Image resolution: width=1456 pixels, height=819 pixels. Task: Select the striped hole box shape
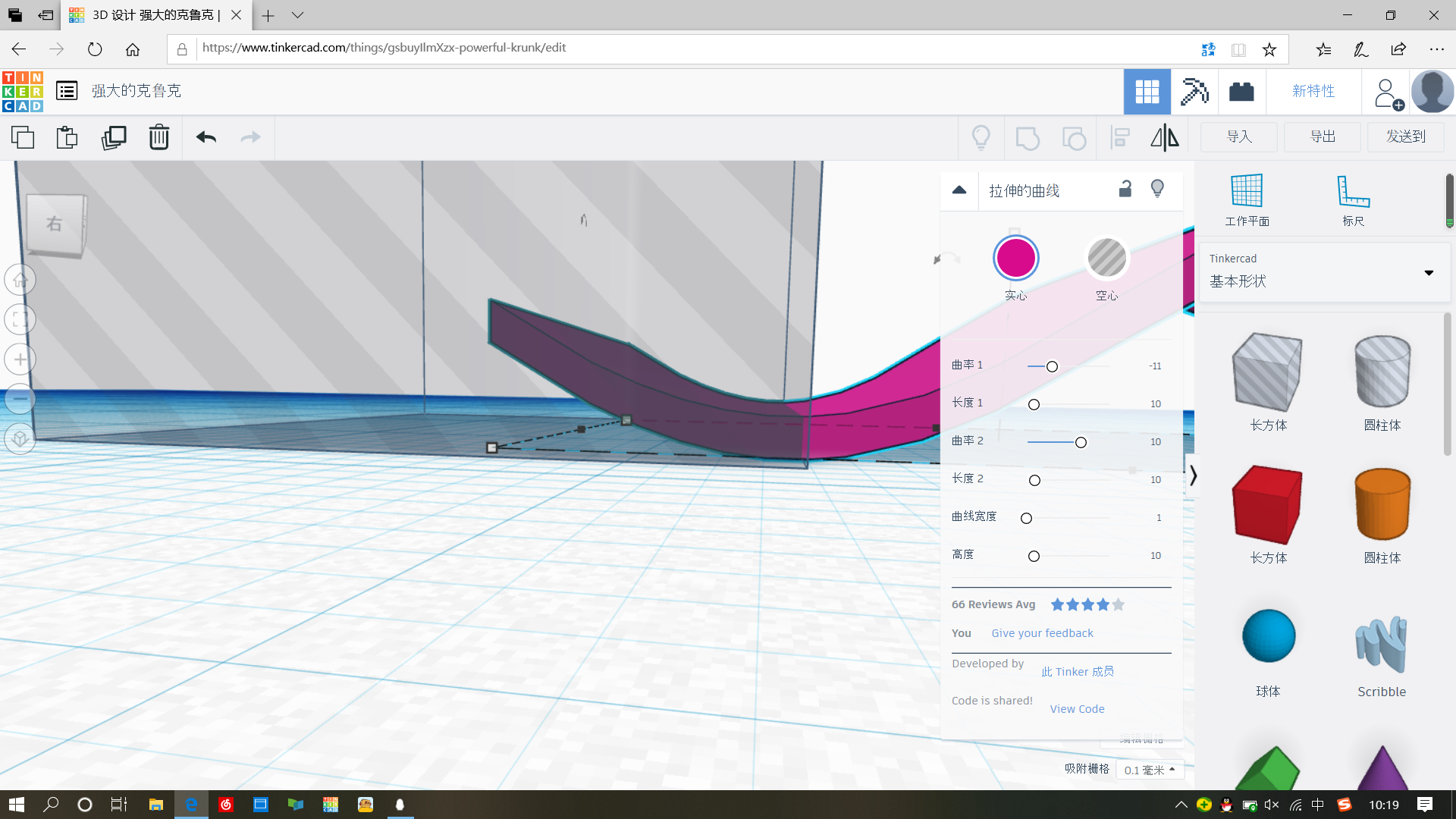click(1268, 372)
